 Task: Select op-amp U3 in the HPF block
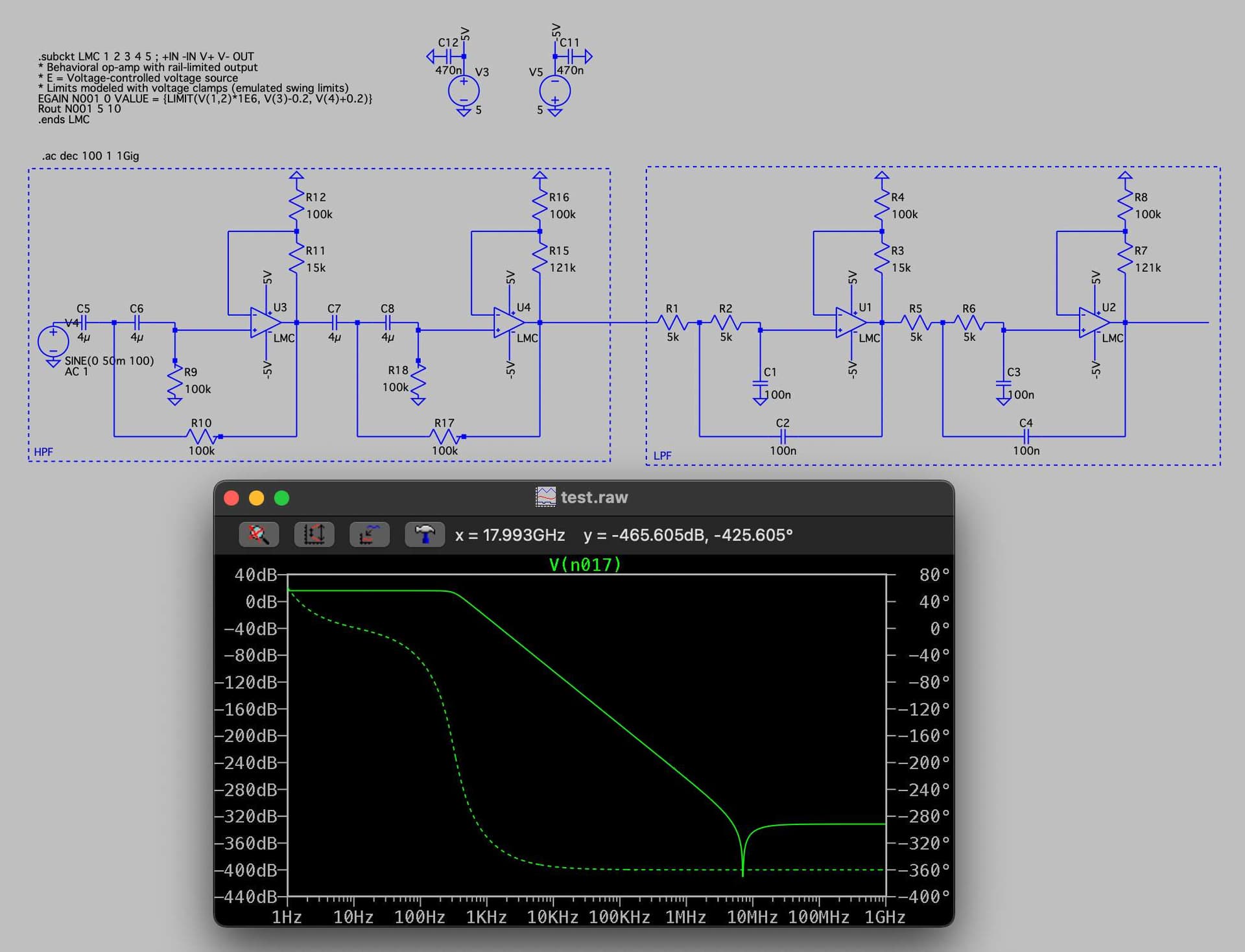[x=267, y=322]
